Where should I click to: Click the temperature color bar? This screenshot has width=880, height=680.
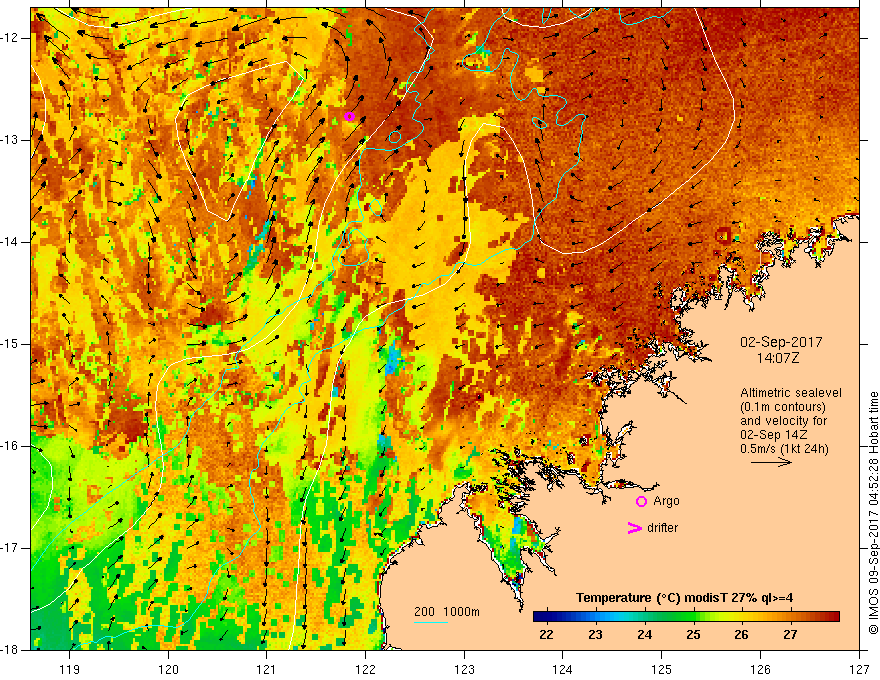tap(686, 617)
